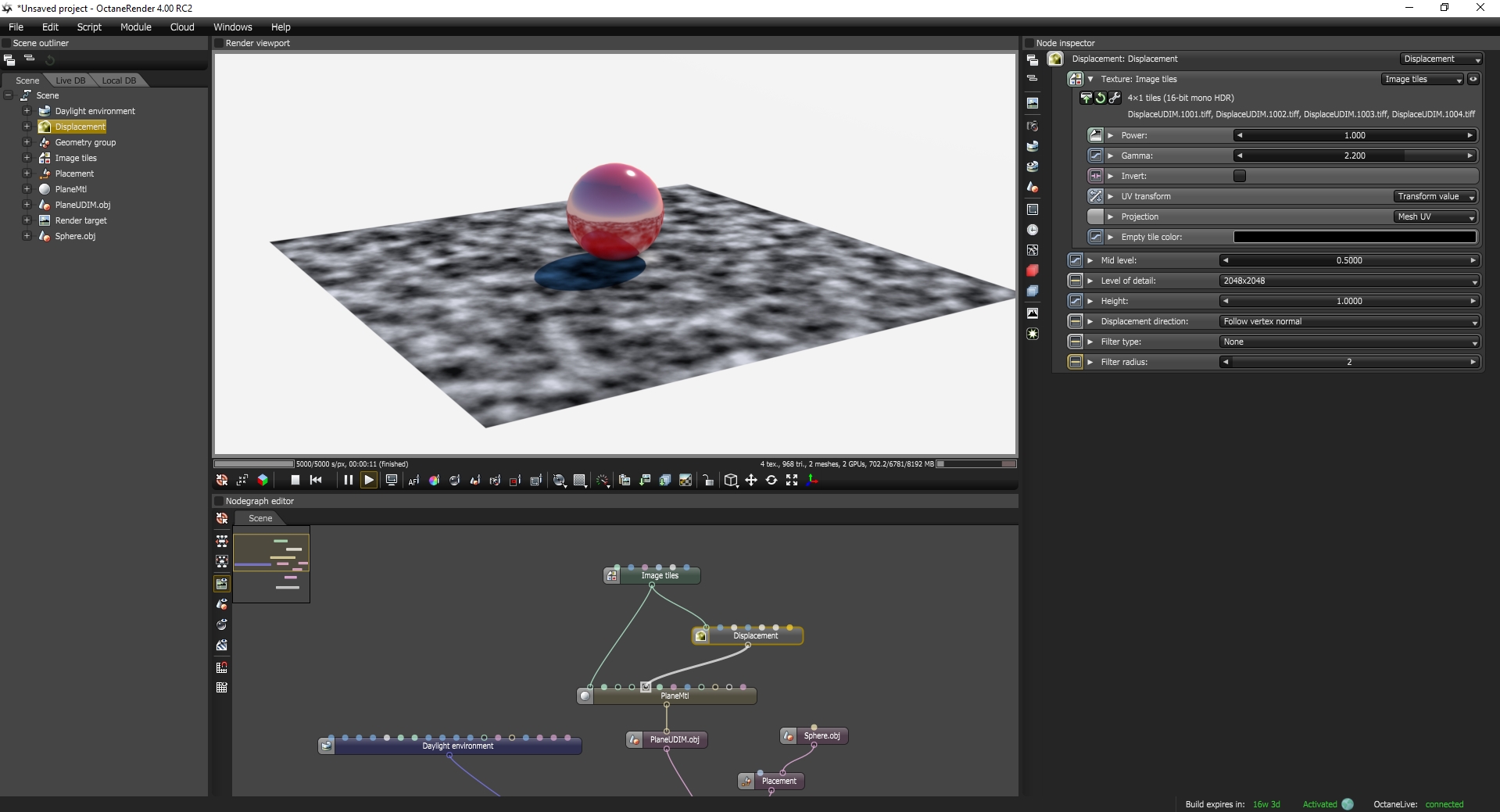Click the render region red square icon
The height and width of the screenshot is (812, 1500).
point(515,481)
